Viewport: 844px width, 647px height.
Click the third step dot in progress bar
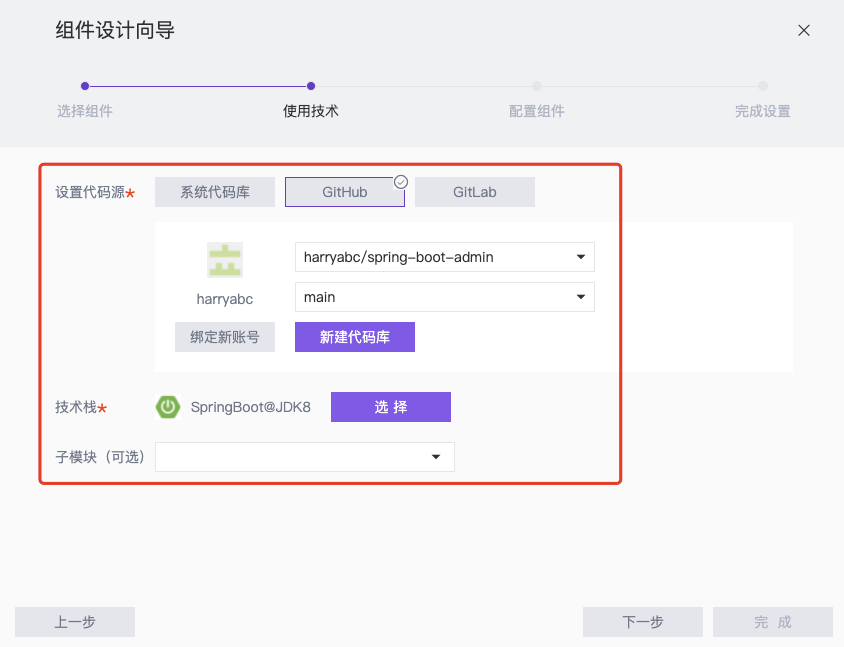[x=537, y=86]
